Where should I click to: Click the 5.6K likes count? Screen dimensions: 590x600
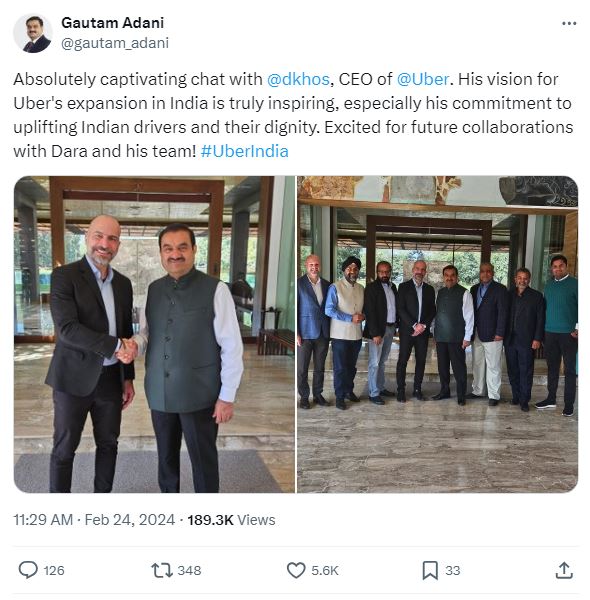(324, 570)
